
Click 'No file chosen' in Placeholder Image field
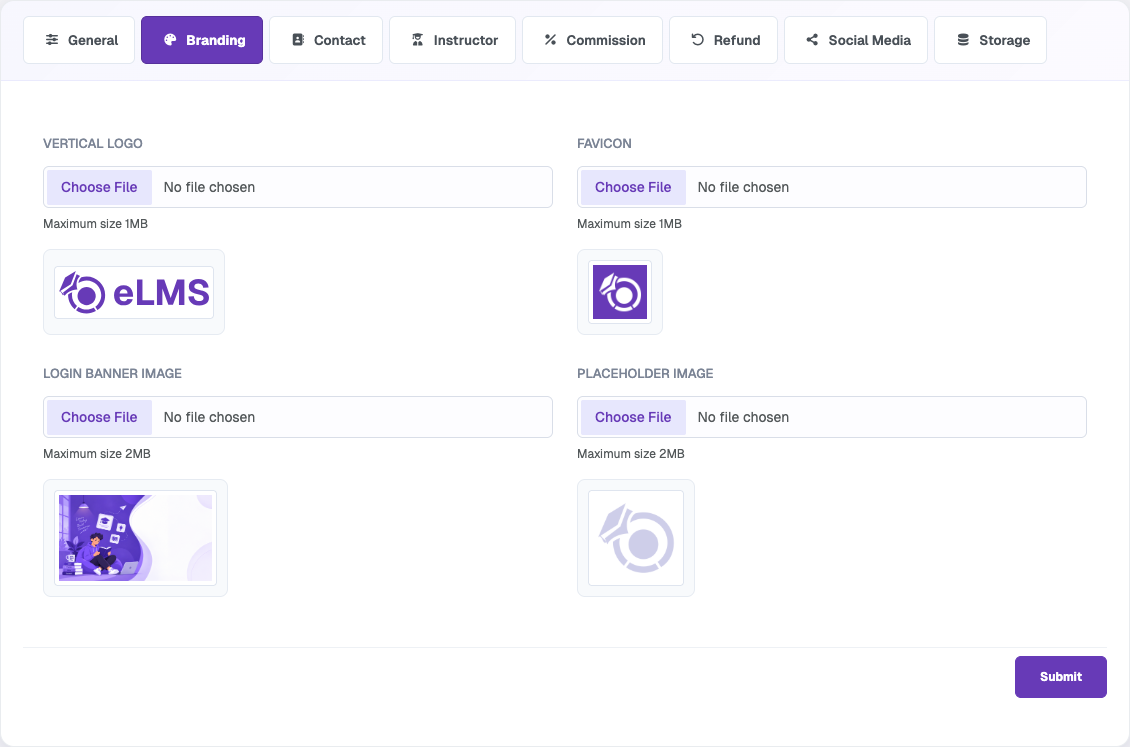[x=743, y=417]
